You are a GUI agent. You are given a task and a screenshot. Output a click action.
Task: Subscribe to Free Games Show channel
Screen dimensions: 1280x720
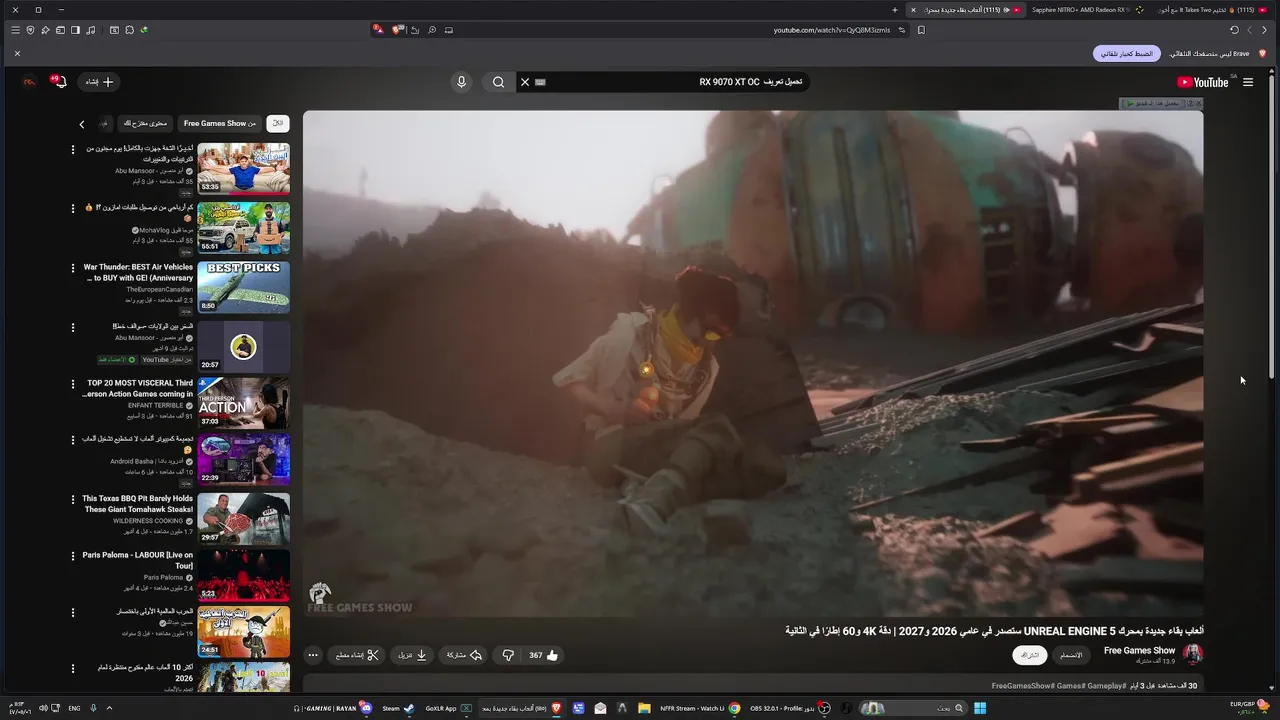1029,655
